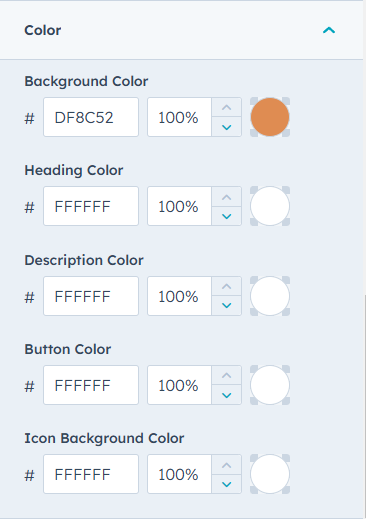Viewport: 366px width, 519px height.
Task: Decrease Background Color opacity with down arrow
Action: pos(227,127)
